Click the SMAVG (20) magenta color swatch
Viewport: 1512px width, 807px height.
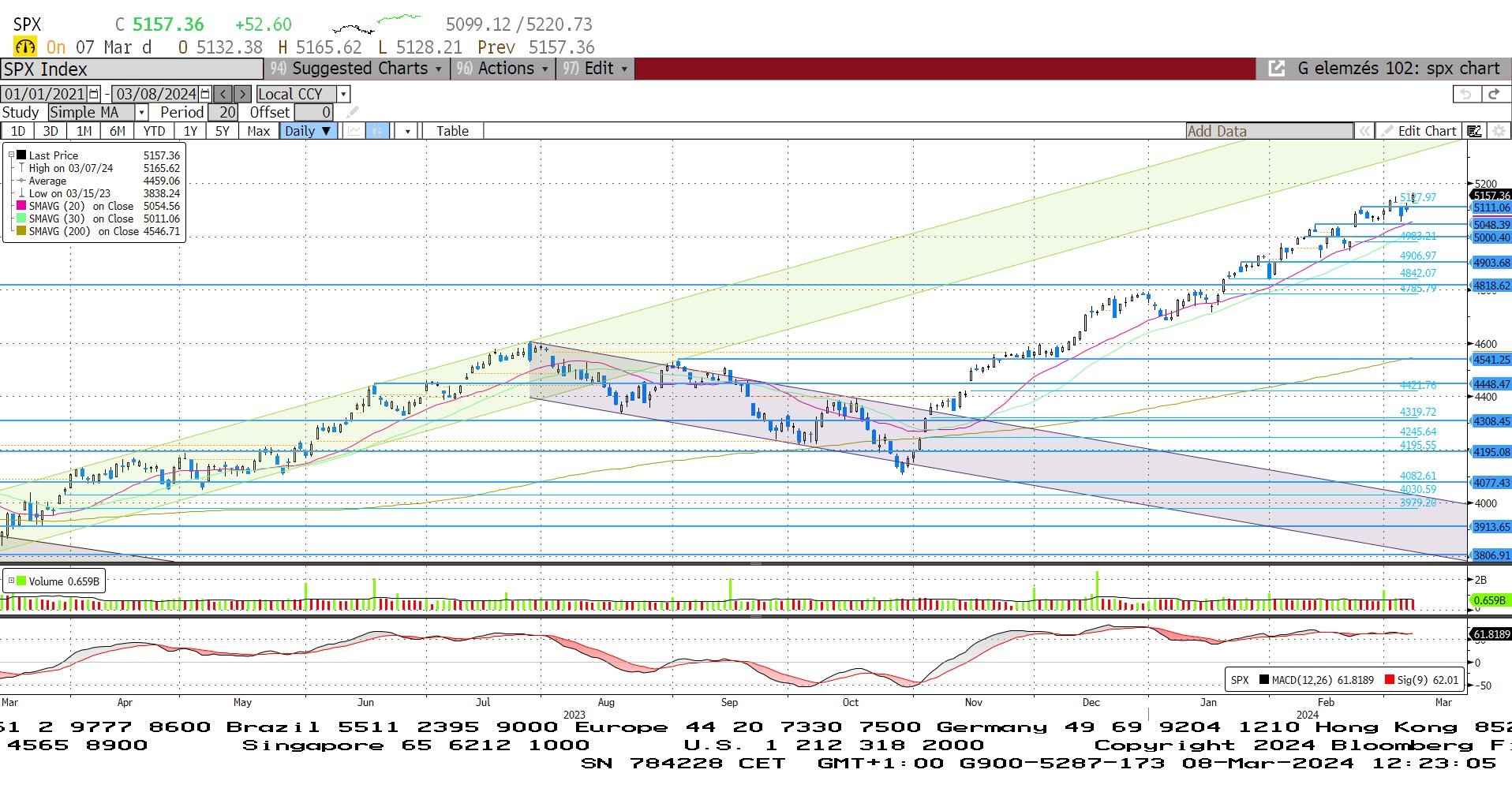click(21, 206)
